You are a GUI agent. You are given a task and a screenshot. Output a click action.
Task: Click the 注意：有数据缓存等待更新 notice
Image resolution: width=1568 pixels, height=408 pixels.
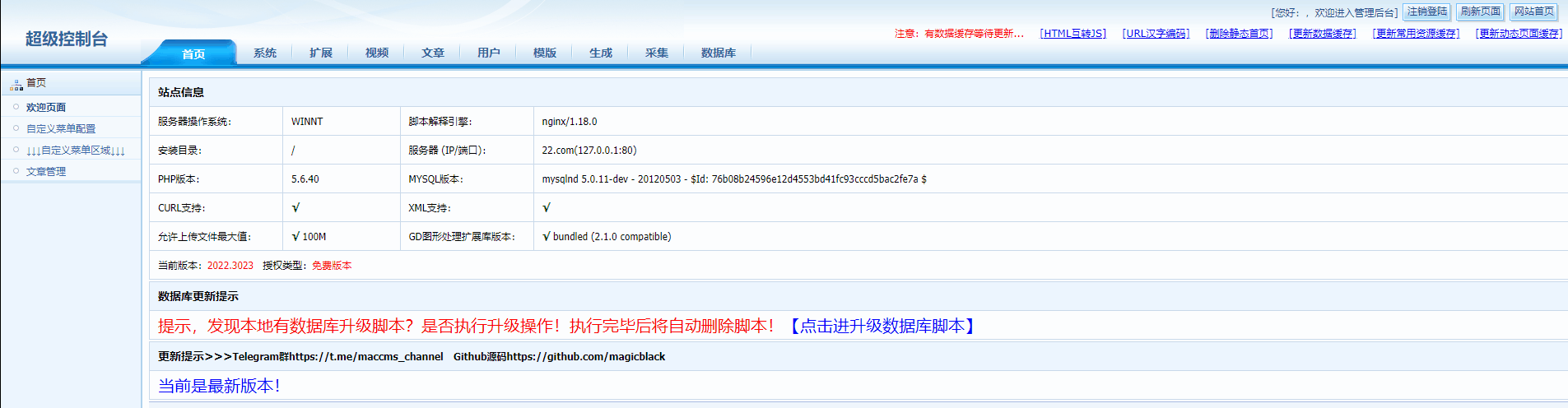(x=960, y=34)
